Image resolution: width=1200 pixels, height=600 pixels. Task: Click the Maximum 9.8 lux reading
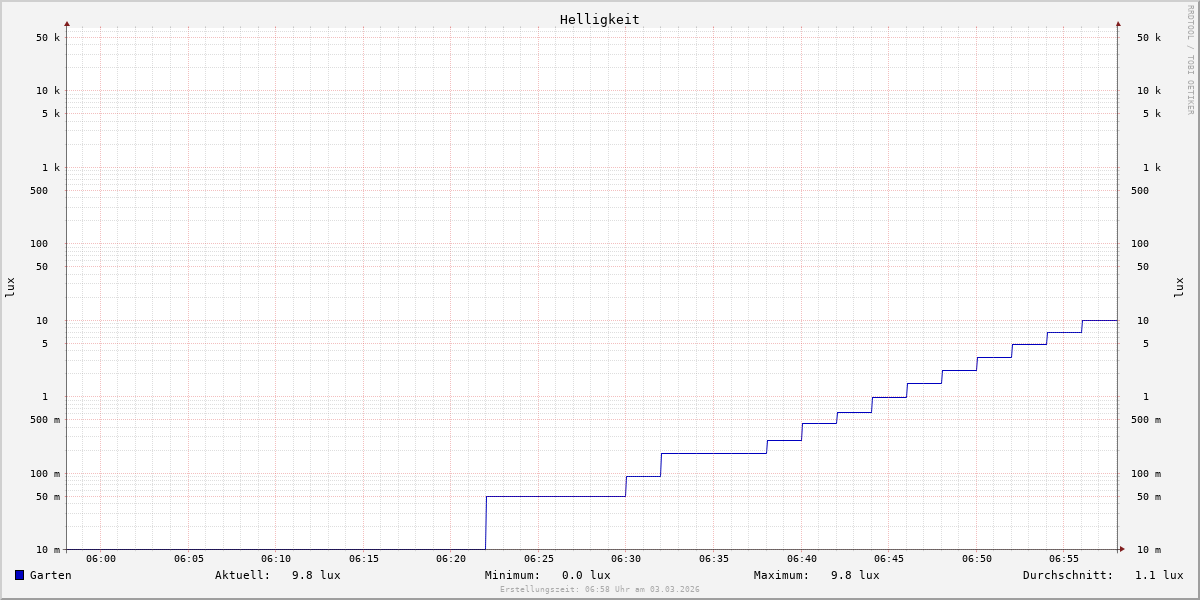(854, 575)
